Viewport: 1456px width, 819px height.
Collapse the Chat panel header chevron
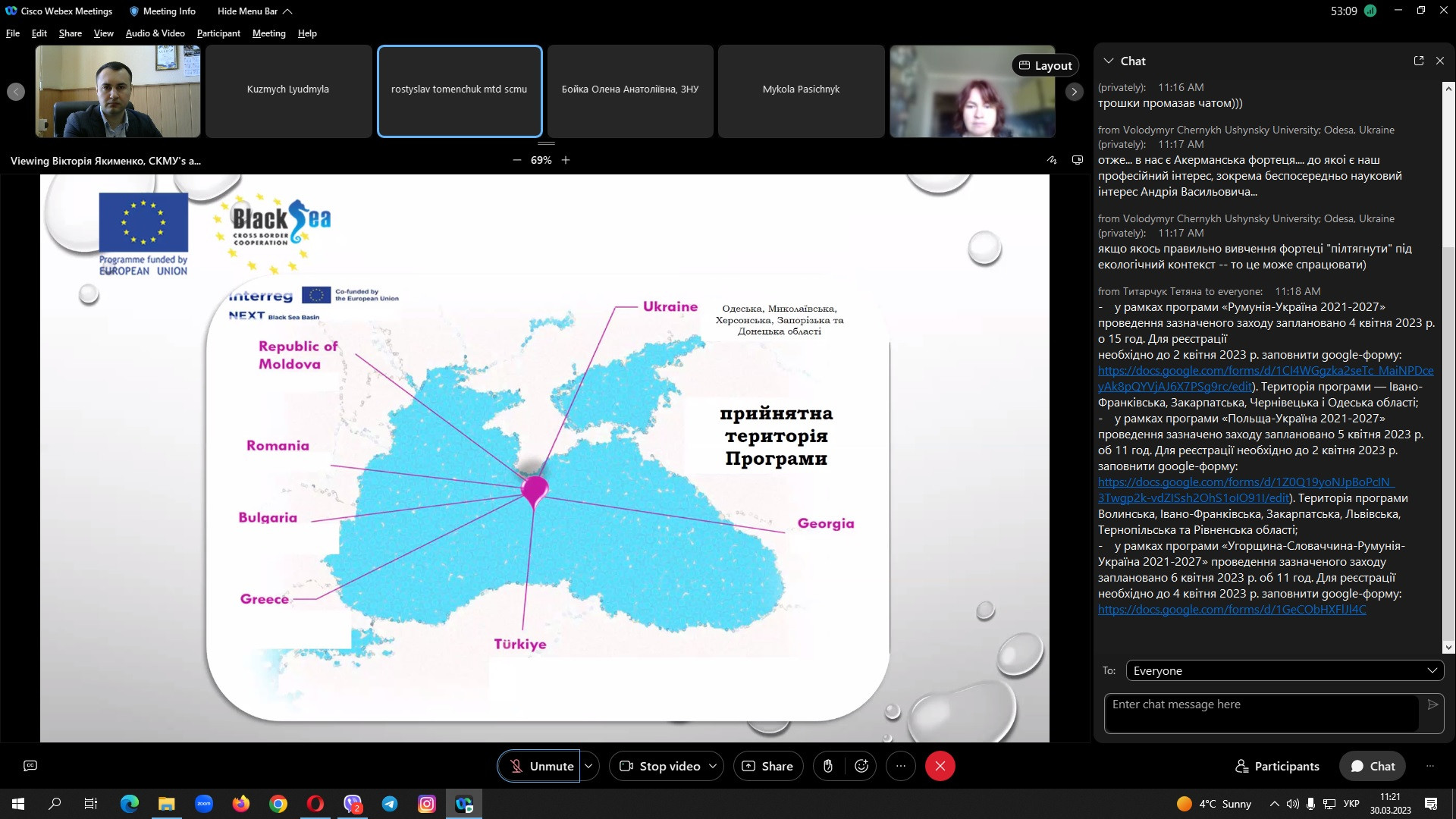coord(1109,61)
